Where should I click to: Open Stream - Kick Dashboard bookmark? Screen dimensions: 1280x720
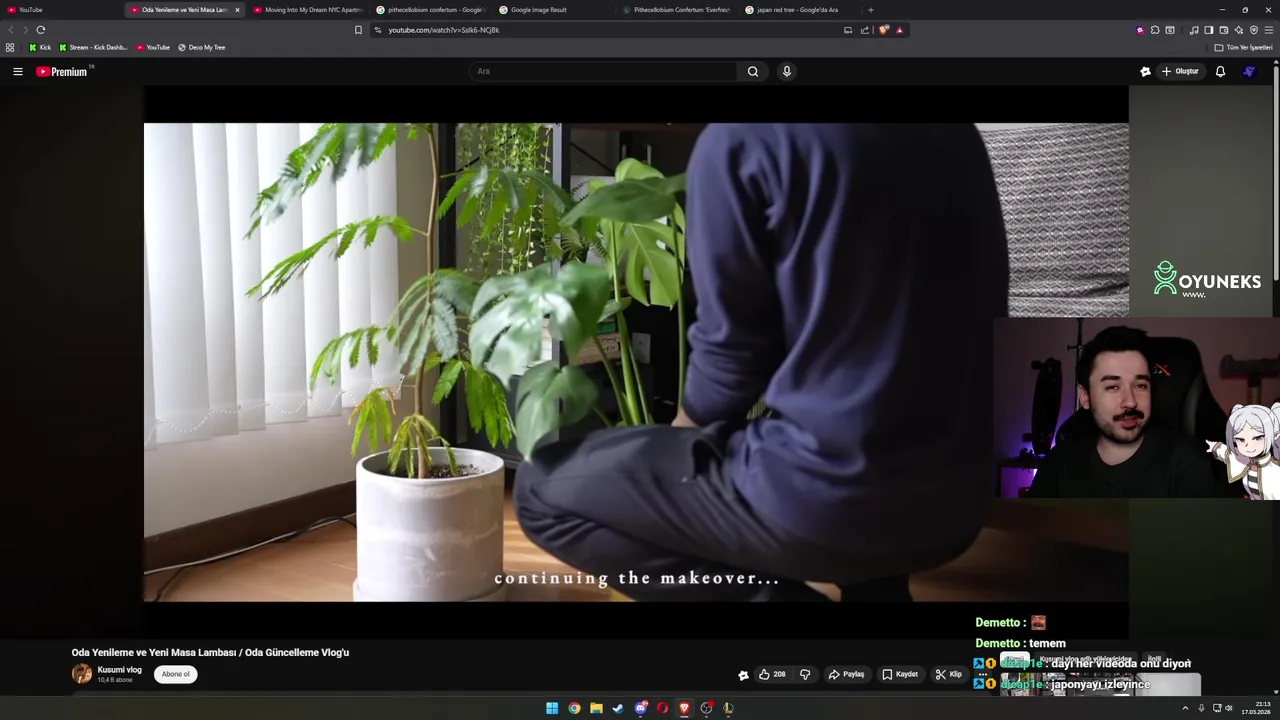tap(93, 47)
